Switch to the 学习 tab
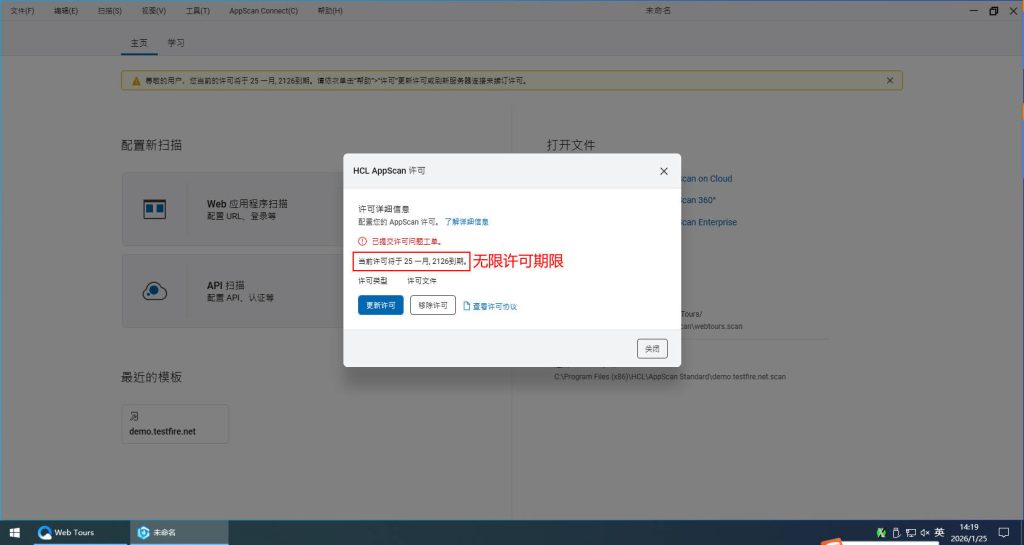 coord(176,43)
